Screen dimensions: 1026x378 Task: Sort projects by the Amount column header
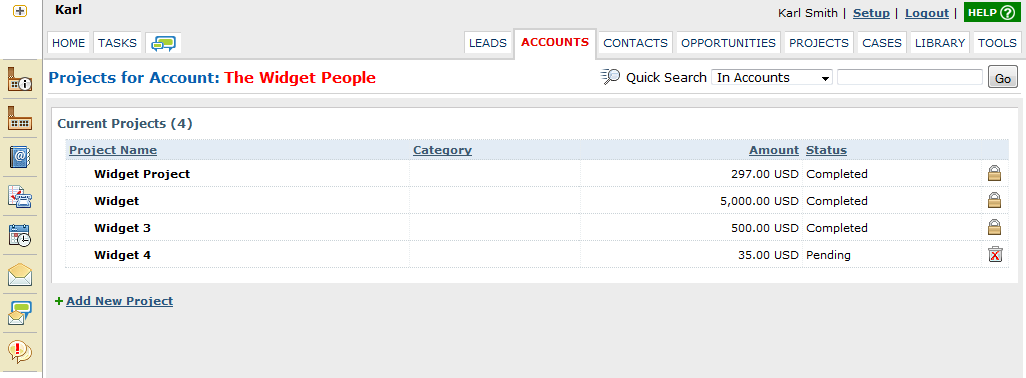click(x=774, y=150)
